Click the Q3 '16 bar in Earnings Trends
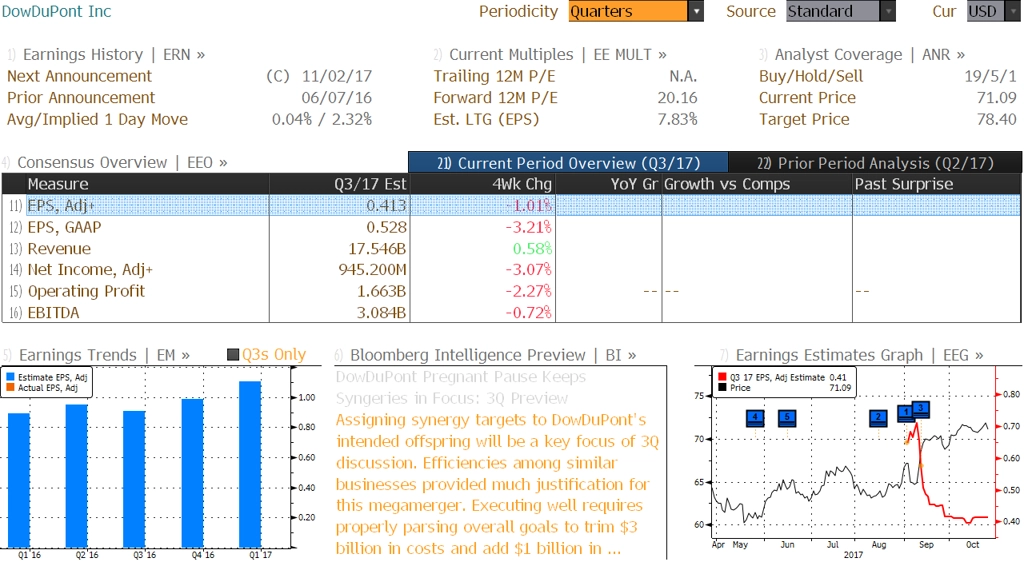The image size is (1024, 562). point(135,479)
